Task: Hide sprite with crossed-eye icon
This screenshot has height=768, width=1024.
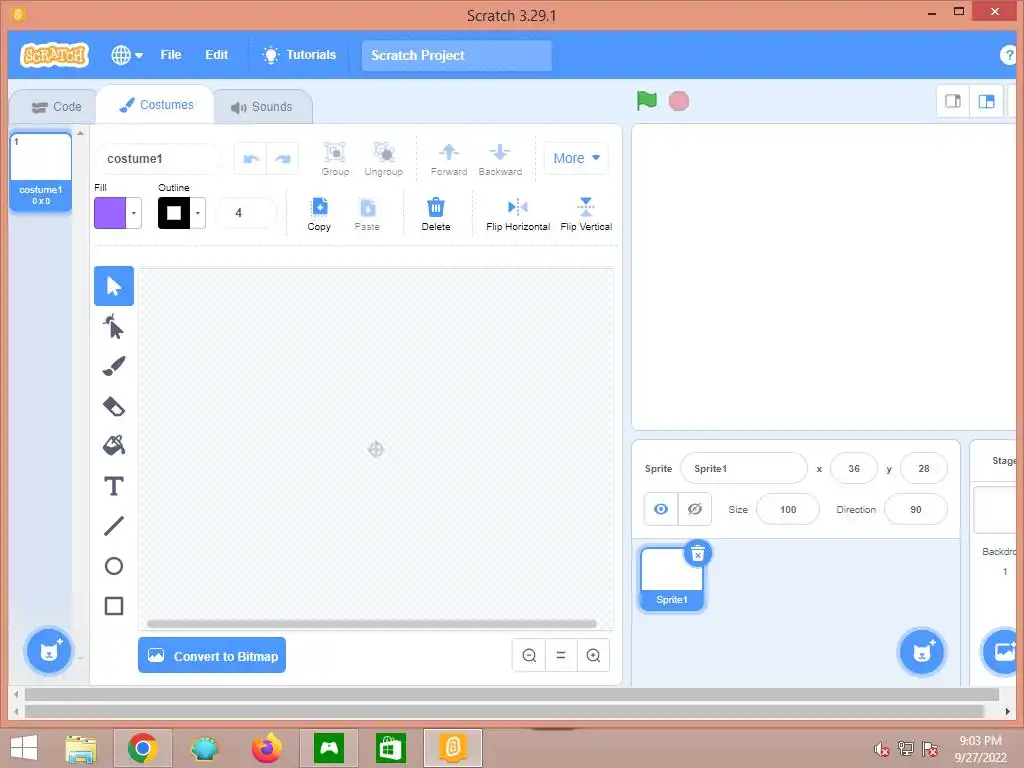Action: pos(695,509)
